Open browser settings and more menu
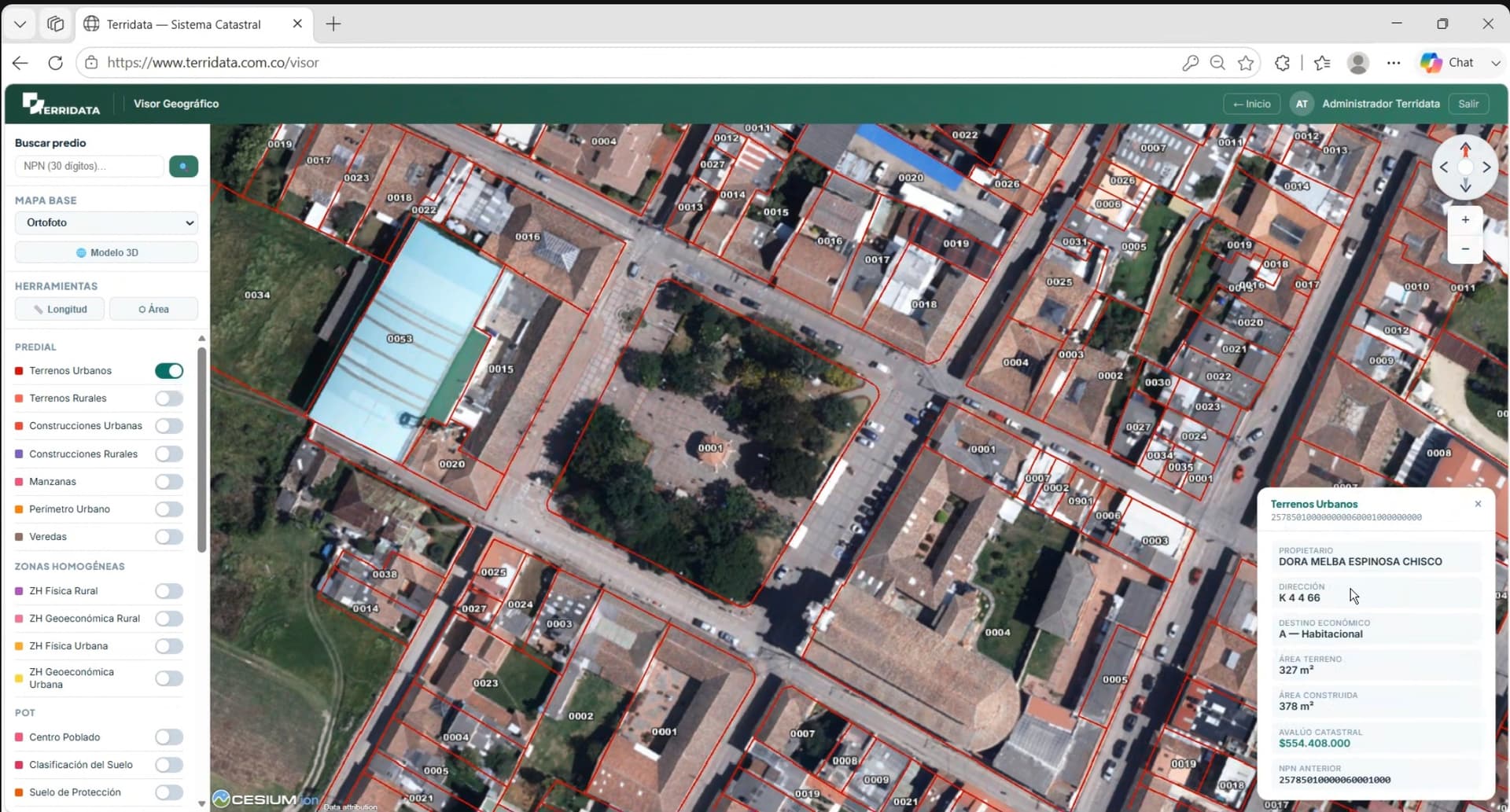1510x812 pixels. click(1394, 63)
